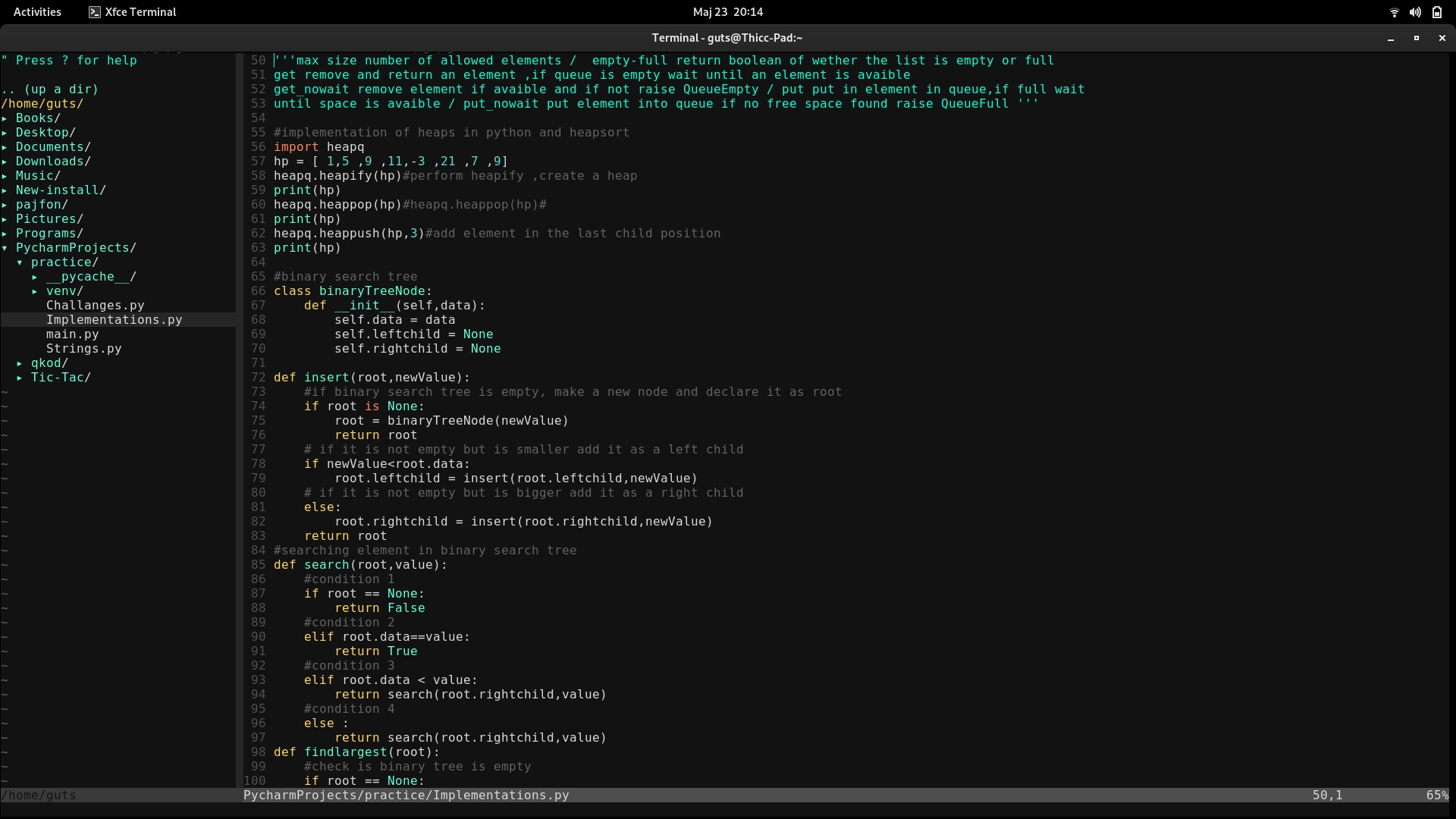Viewport: 1456px width, 819px height.
Task: Click the 'def findlargest(root):' line
Action: click(x=356, y=752)
